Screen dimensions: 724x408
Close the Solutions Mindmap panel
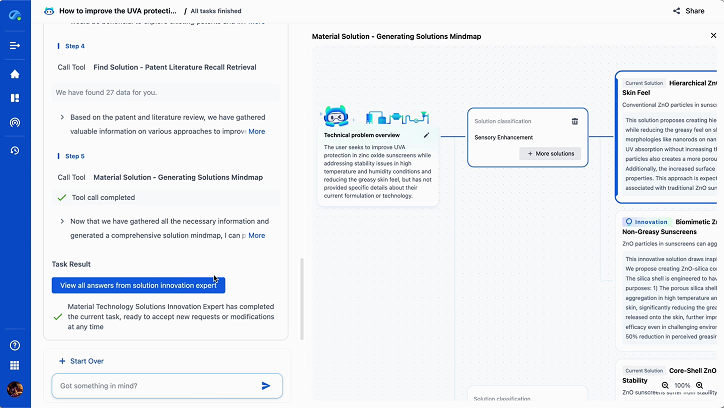tap(713, 36)
